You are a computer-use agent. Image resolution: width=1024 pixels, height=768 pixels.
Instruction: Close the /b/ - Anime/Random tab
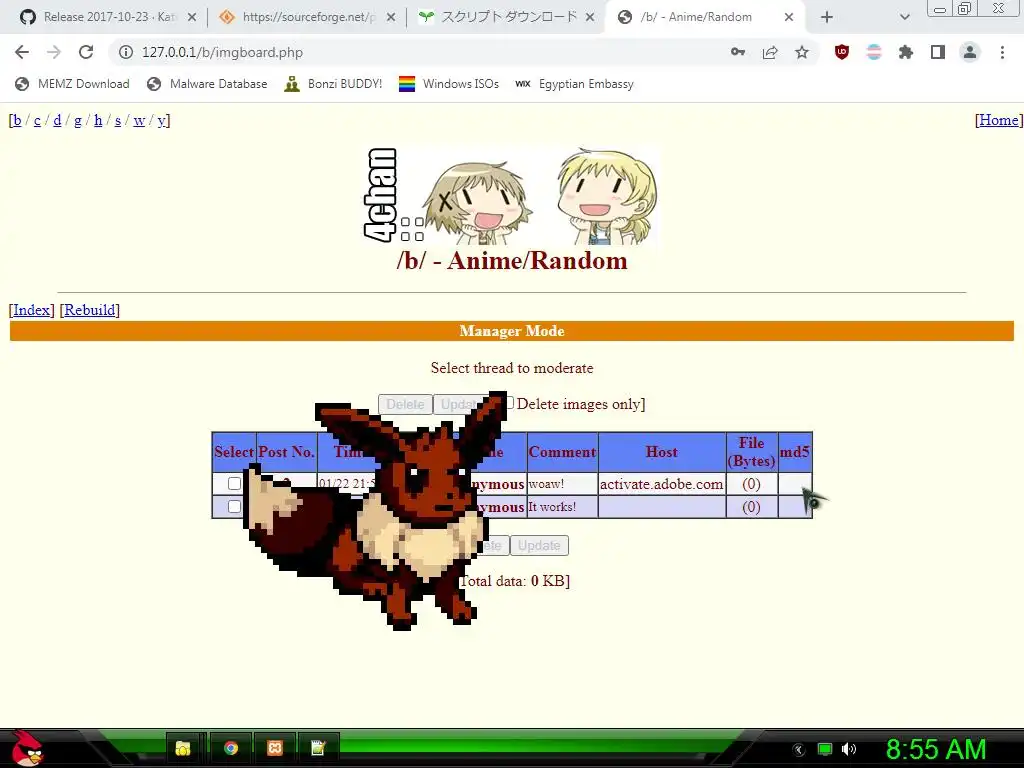789,17
